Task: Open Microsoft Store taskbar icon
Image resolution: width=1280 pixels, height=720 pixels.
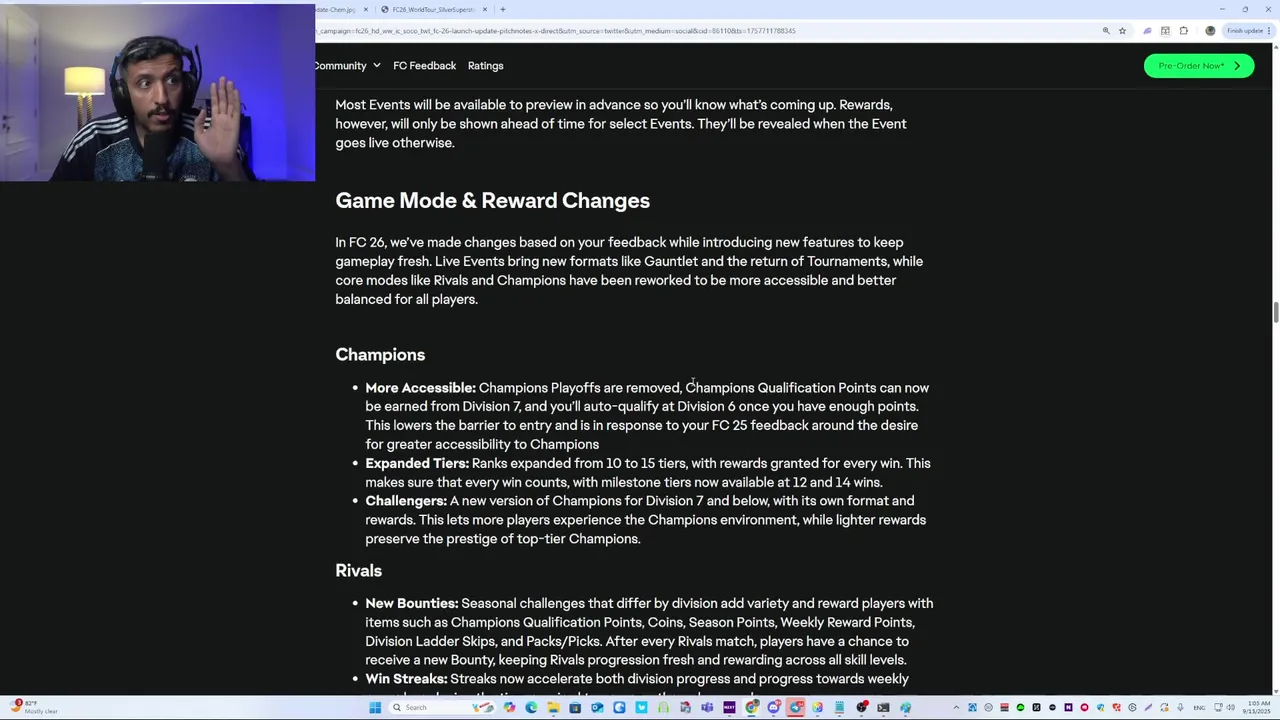Action: coord(575,707)
